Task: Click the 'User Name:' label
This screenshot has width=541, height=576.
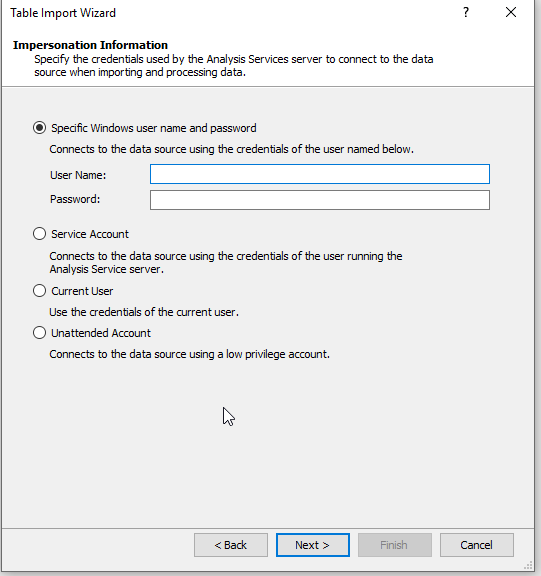Action: click(78, 175)
